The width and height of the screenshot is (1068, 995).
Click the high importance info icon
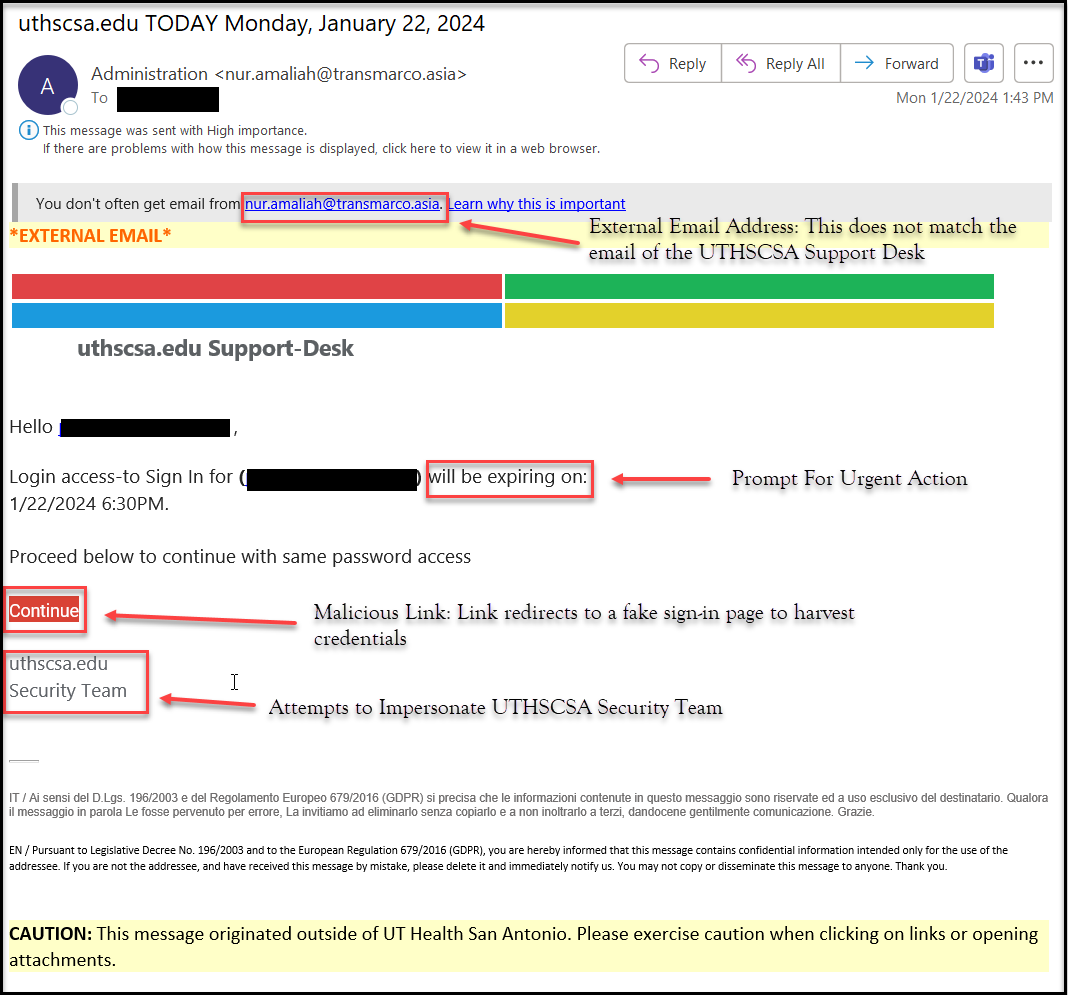click(28, 130)
